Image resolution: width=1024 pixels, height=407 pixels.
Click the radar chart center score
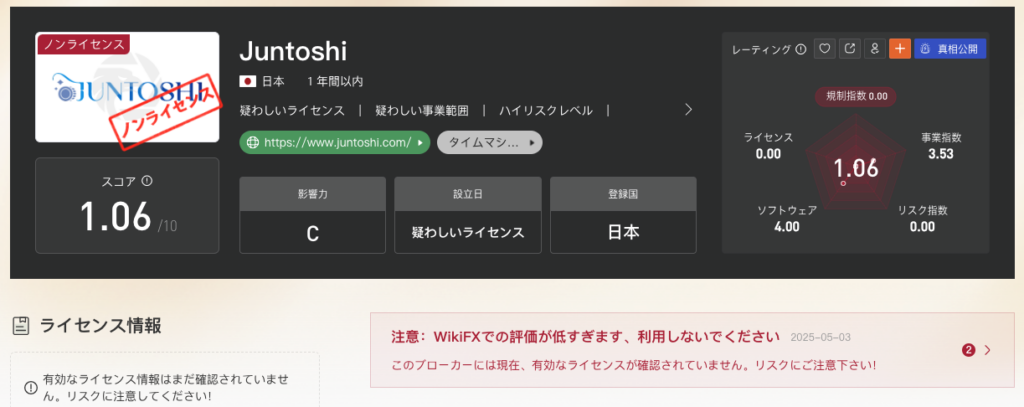[x=856, y=169]
